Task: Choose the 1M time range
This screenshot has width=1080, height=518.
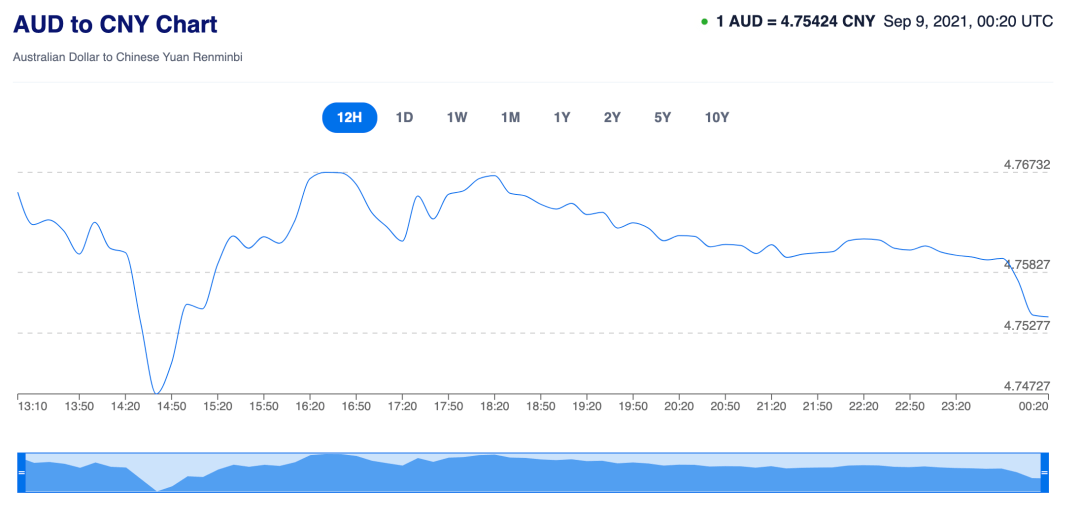Action: tap(510, 117)
